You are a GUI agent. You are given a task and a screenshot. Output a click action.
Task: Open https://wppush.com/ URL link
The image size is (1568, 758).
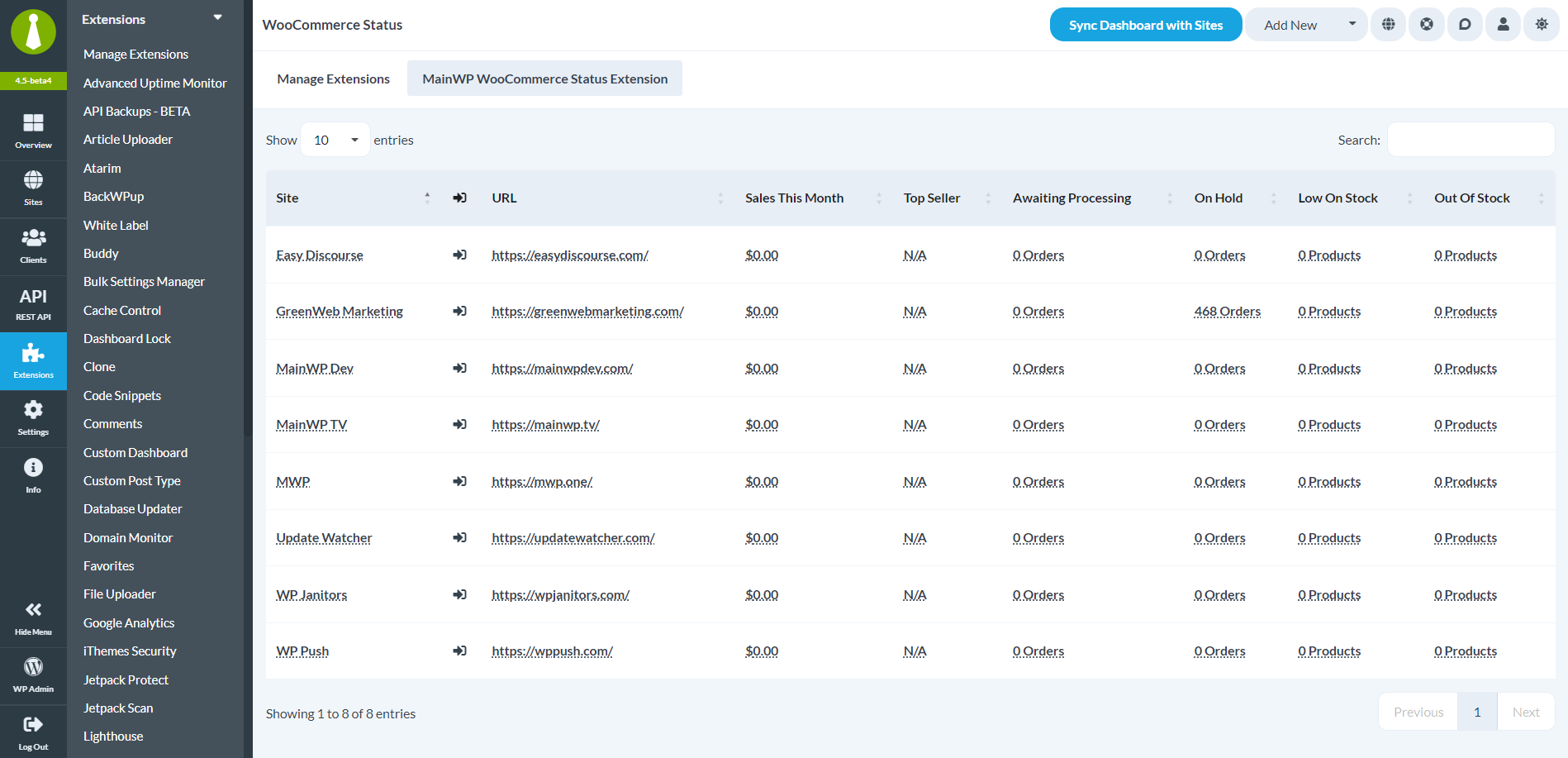[x=552, y=651]
